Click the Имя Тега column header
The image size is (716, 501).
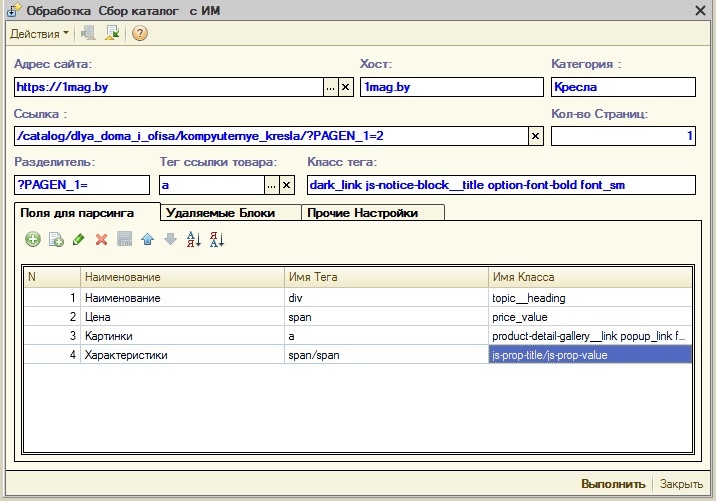tap(386, 277)
